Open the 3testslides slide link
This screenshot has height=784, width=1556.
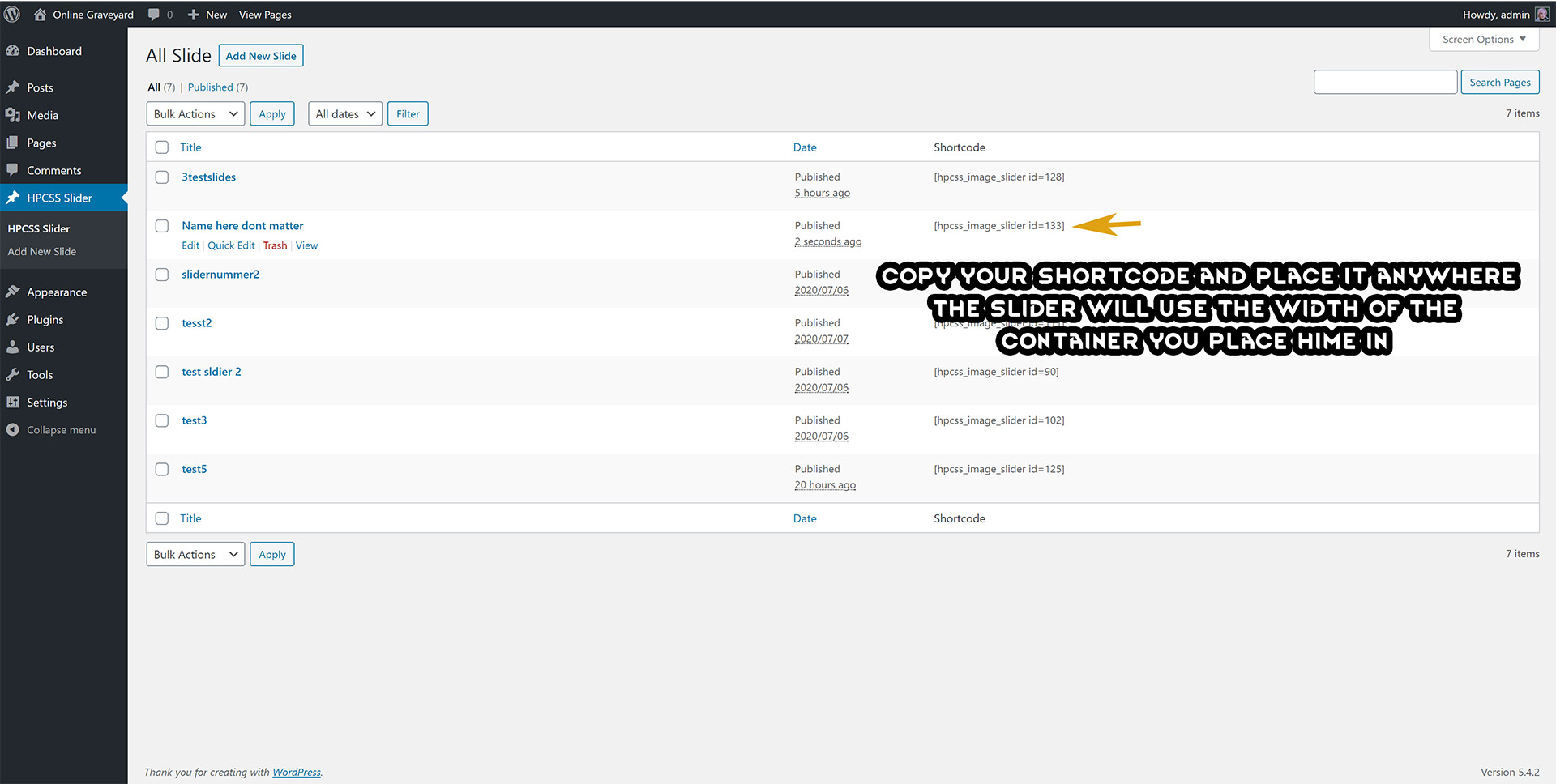pos(209,177)
